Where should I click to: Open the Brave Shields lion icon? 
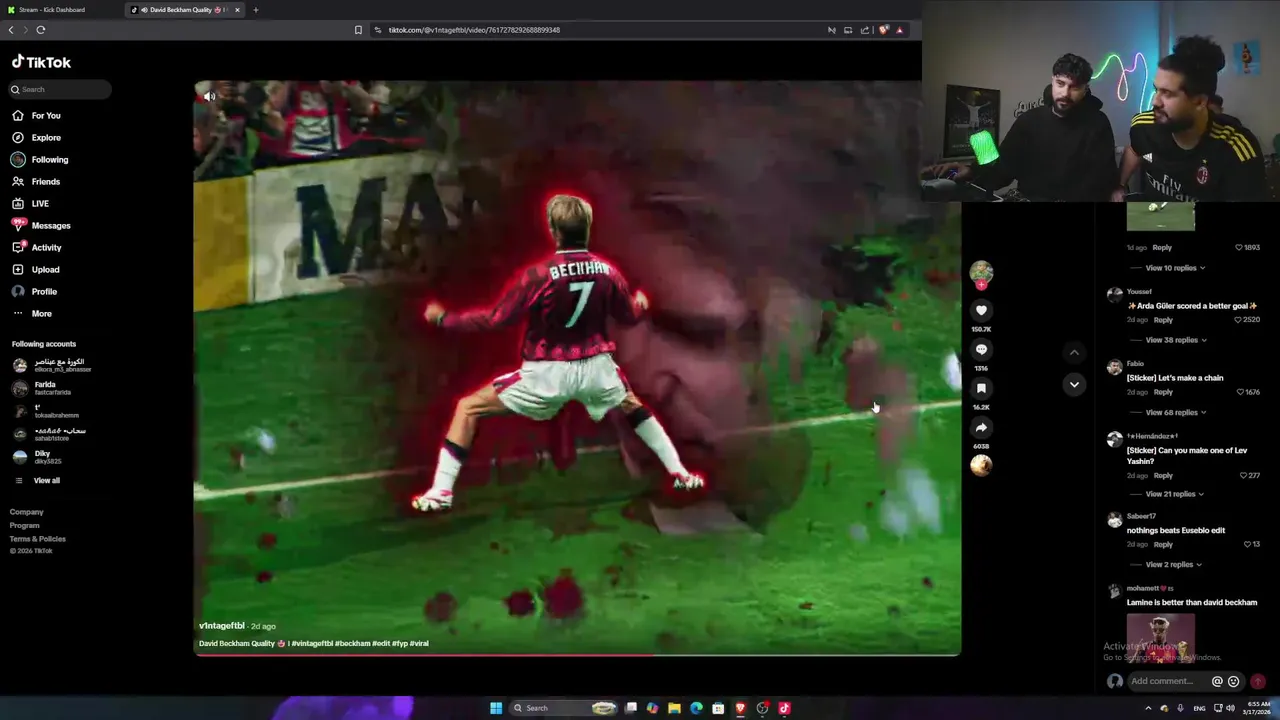pyautogui.click(x=883, y=30)
